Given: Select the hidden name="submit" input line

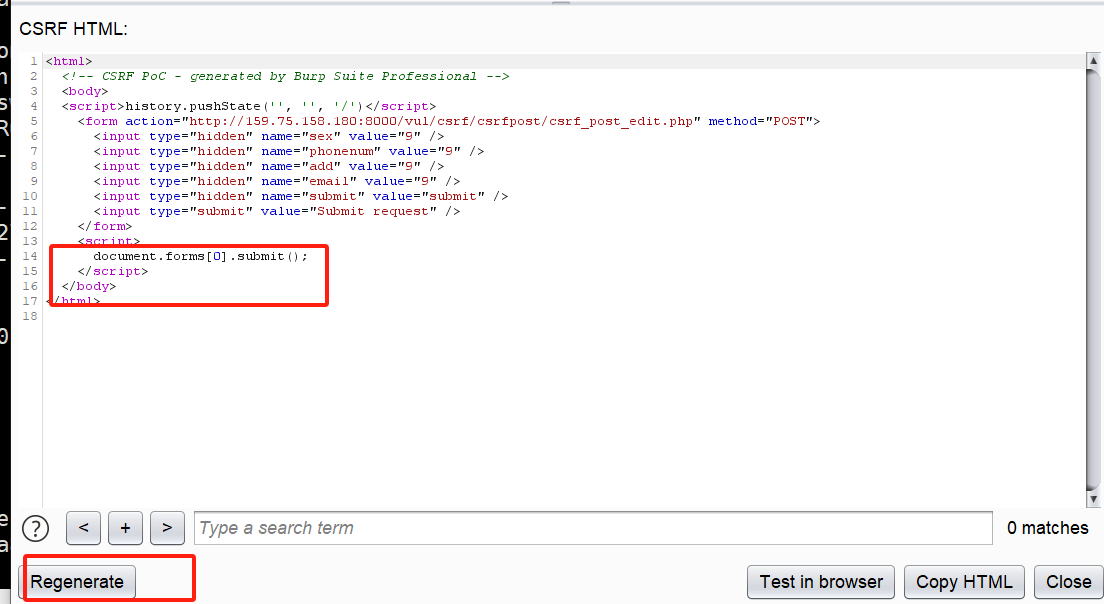Looking at the screenshot, I should (301, 196).
